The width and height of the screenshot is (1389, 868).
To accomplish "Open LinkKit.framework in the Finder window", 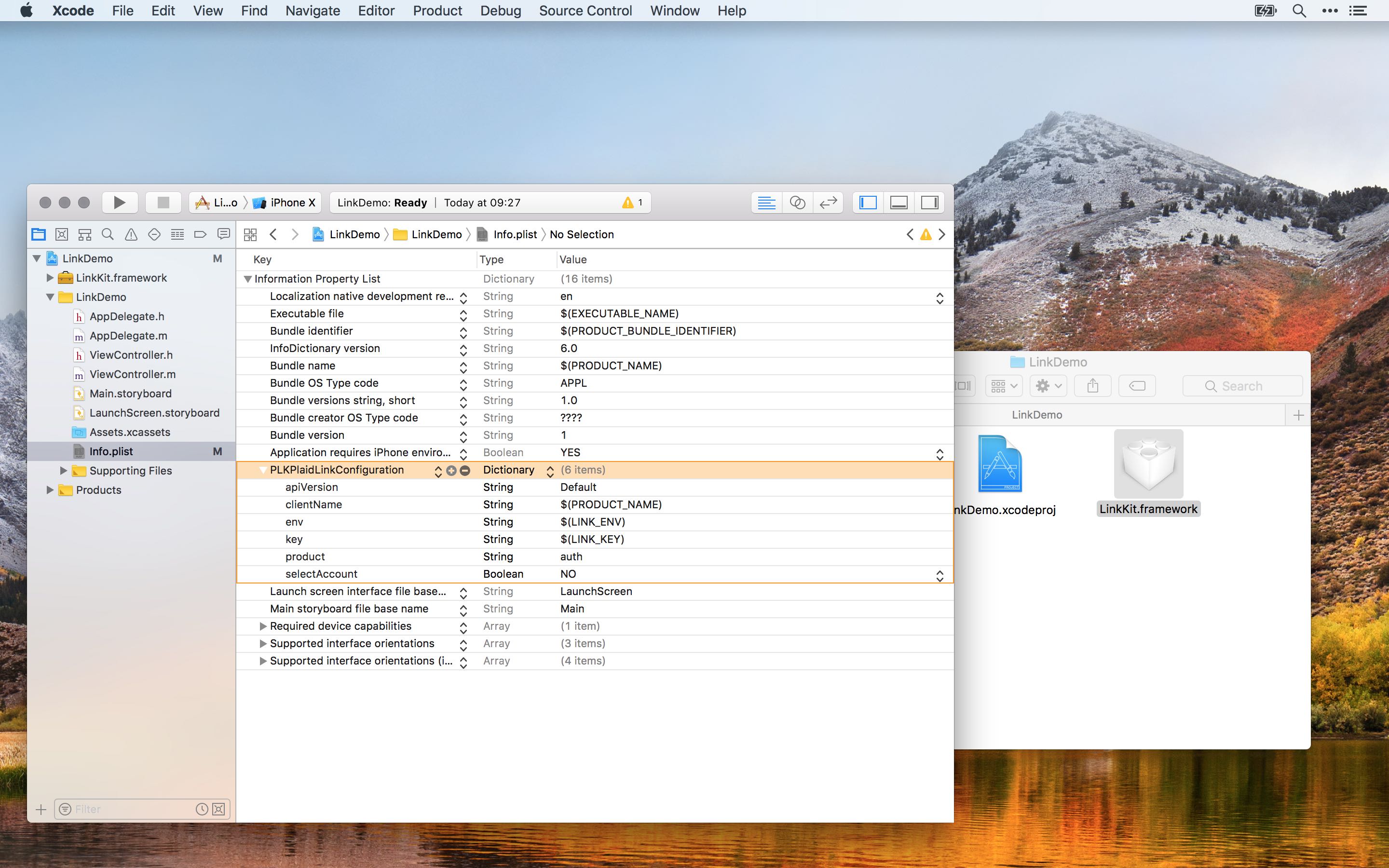I will tap(1148, 463).
